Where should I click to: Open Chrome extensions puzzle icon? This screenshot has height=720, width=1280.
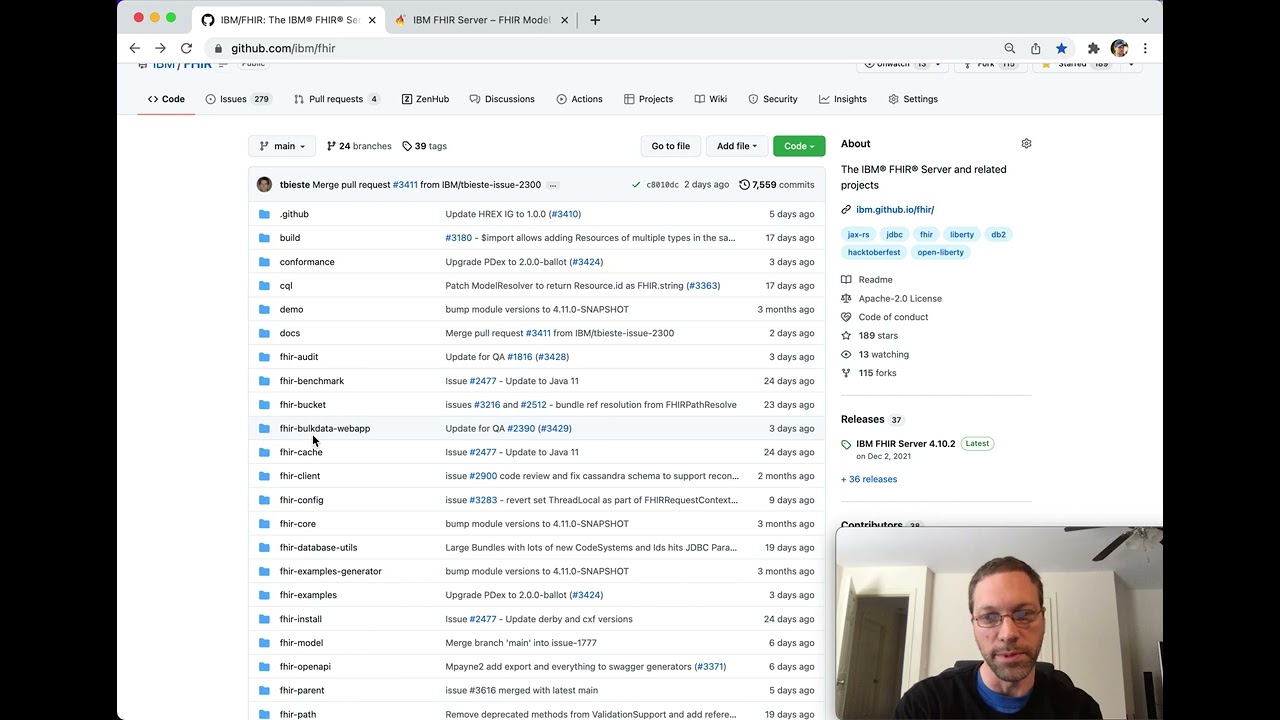1094,48
